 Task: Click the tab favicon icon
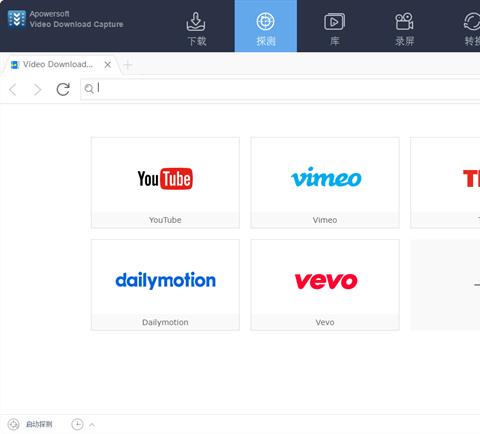(15, 64)
